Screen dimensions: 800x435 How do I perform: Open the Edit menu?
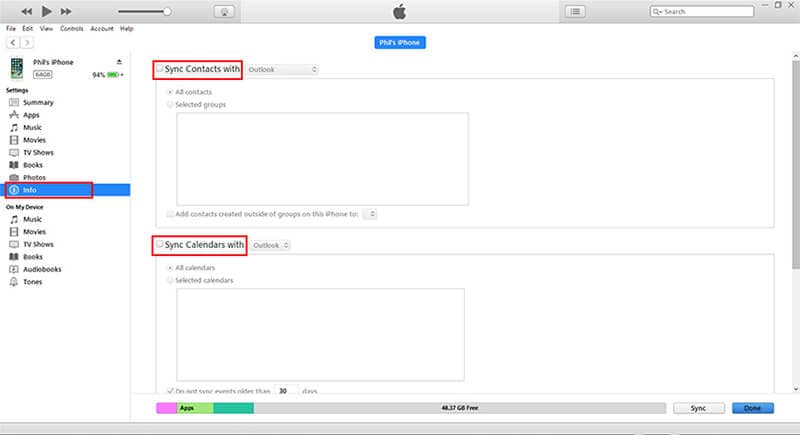click(28, 29)
